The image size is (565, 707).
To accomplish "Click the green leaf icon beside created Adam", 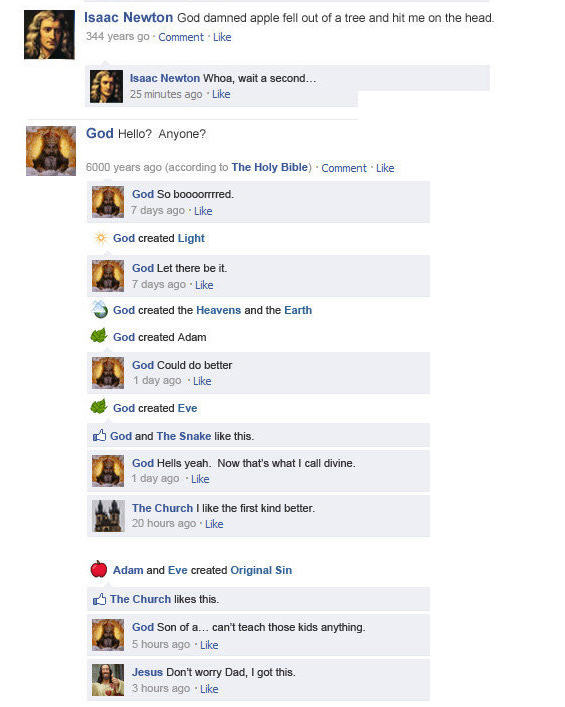I will click(99, 336).
